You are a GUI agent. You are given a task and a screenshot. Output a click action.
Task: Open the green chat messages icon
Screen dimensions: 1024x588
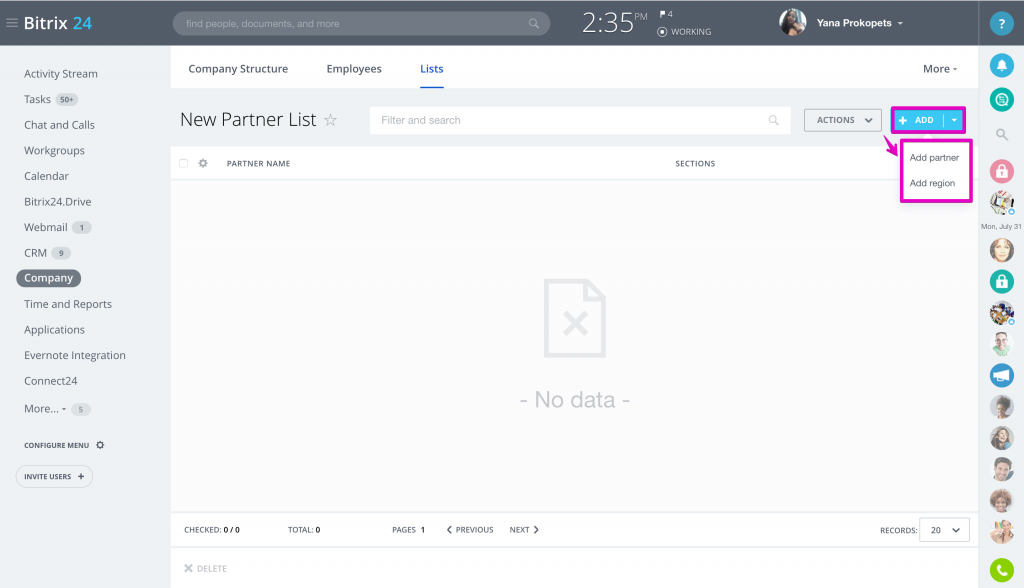point(1001,99)
